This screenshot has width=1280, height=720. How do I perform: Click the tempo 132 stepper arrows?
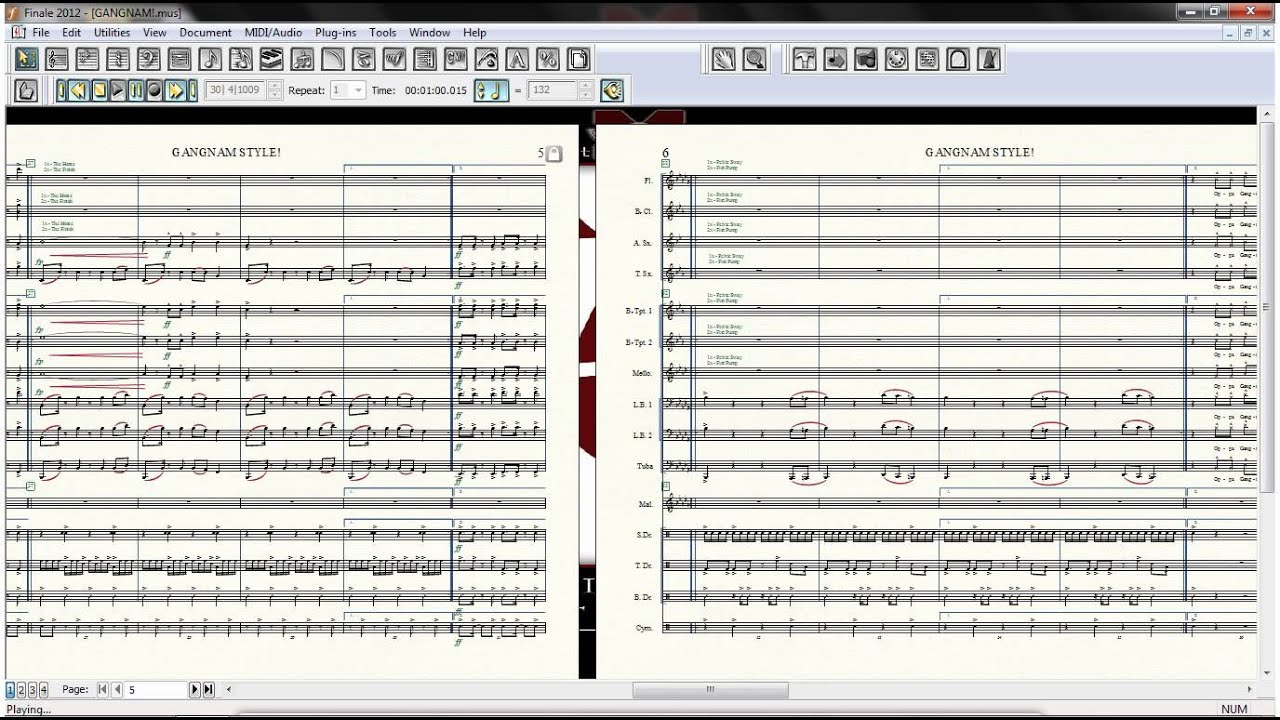click(586, 90)
